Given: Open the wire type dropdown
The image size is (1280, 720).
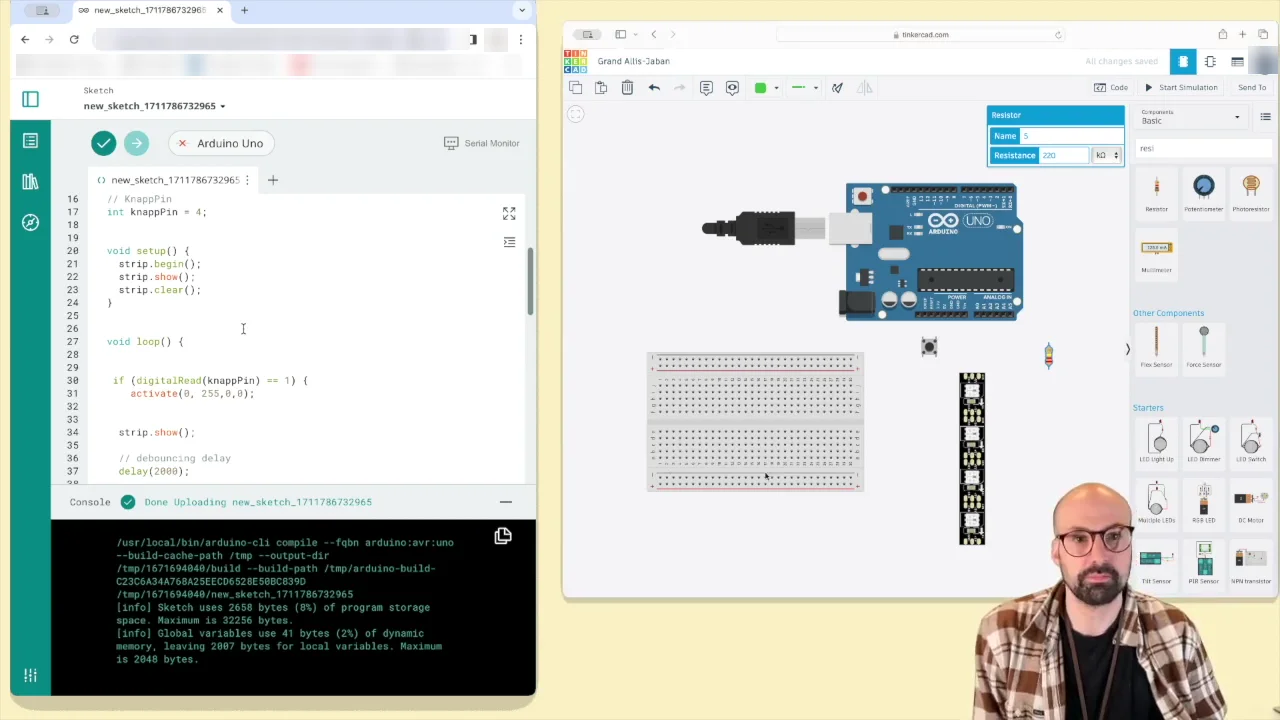Looking at the screenshot, I should (x=804, y=88).
